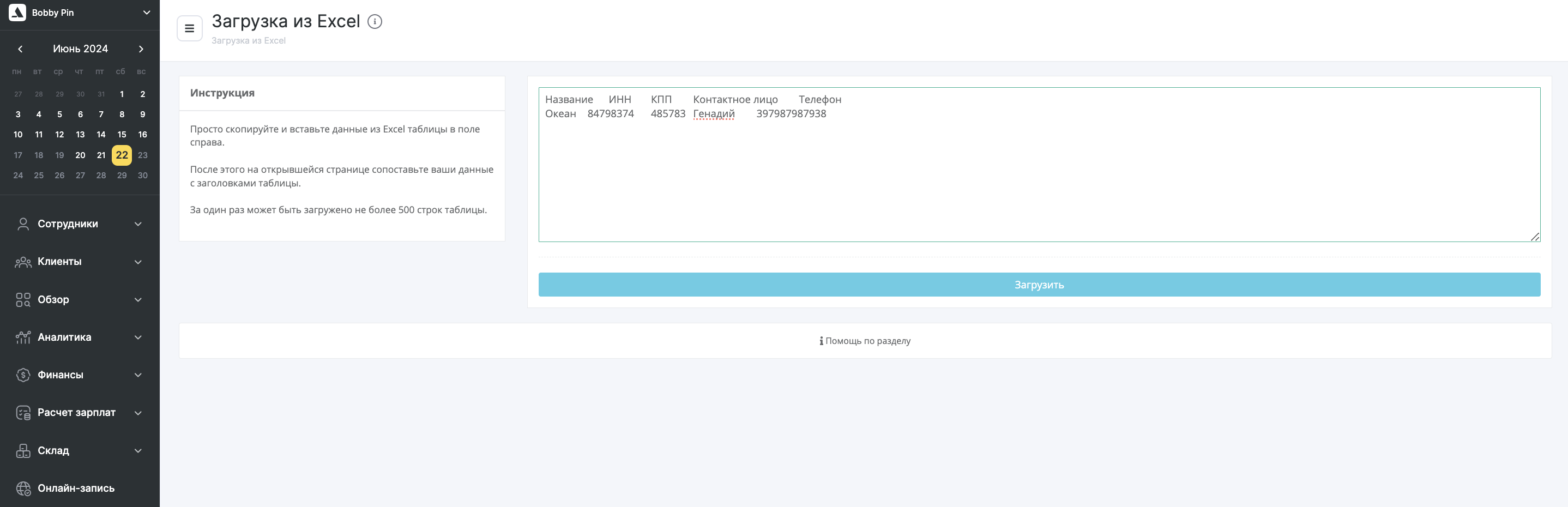Click the Bobby Pin logo icon
Image resolution: width=1568 pixels, height=507 pixels.
pos(17,12)
